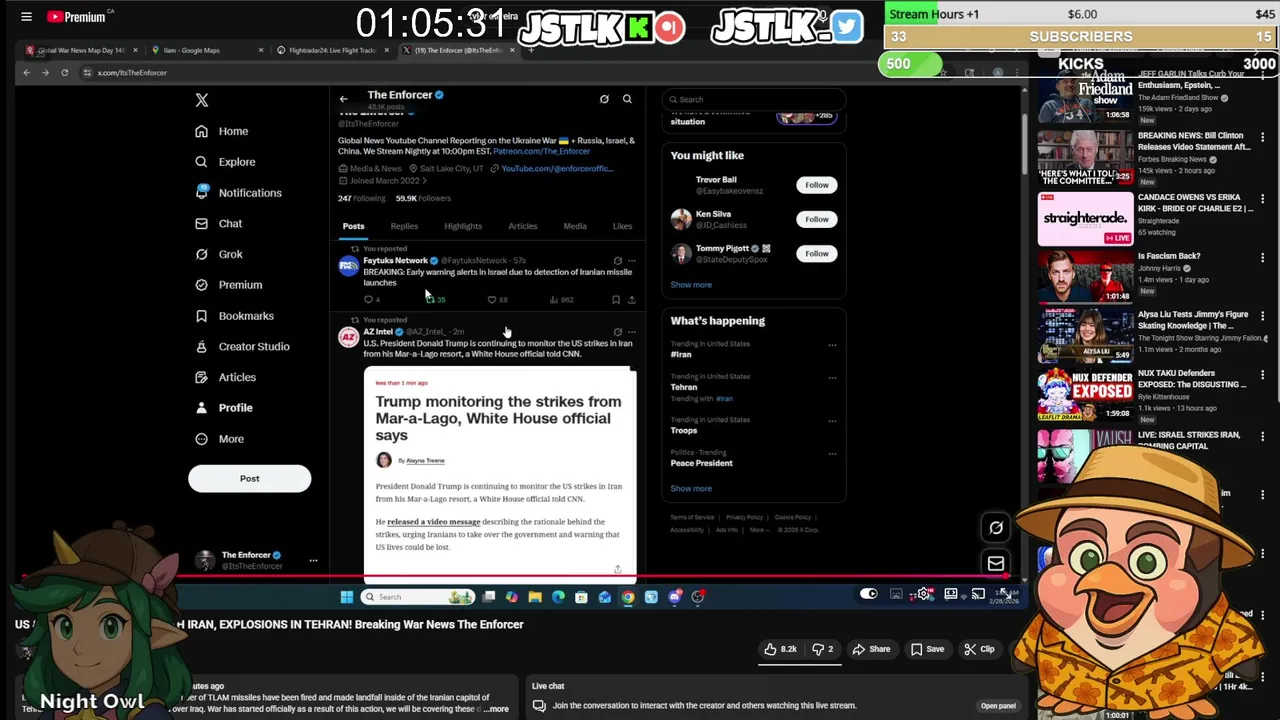Reload the x.com page in browser
This screenshot has height=720, width=1280.
click(x=65, y=72)
